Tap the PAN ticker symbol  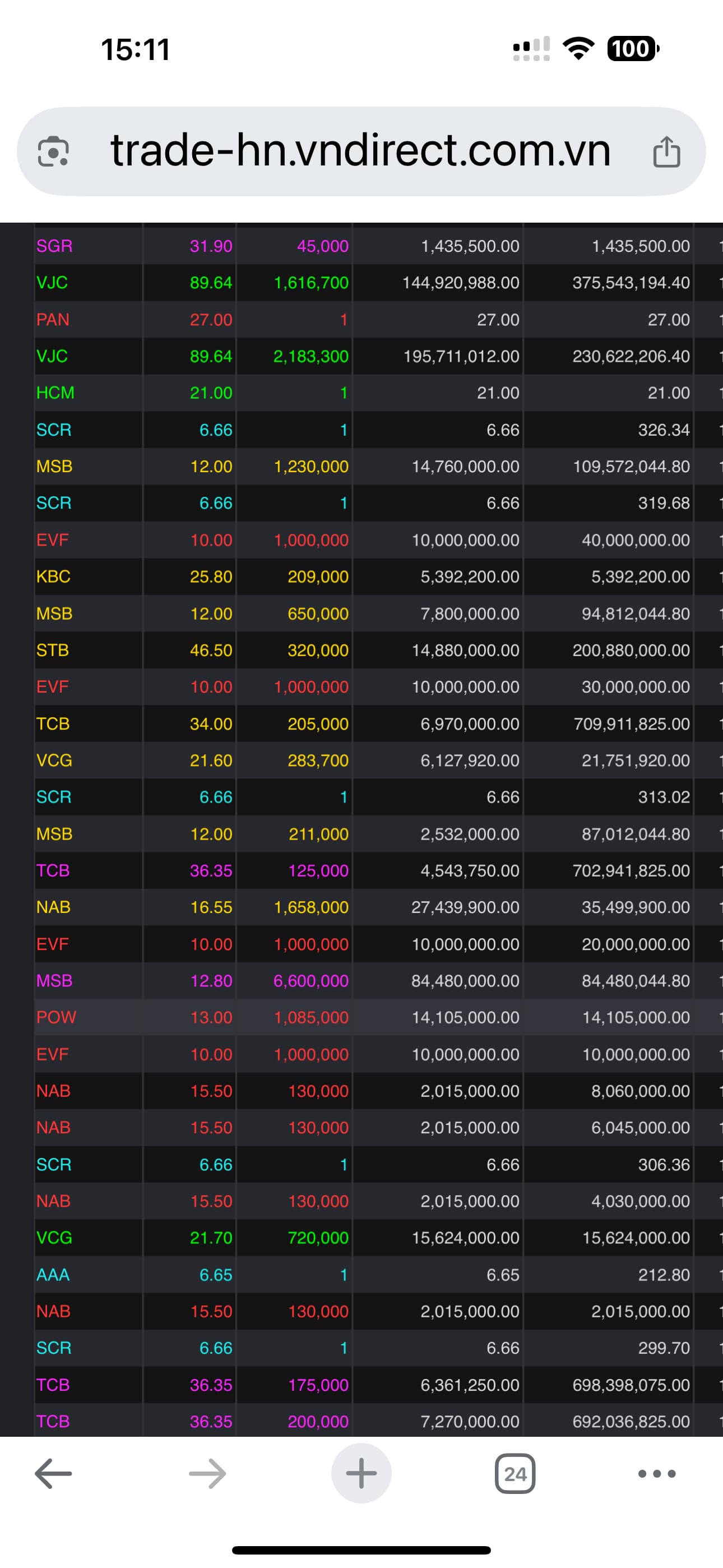53,320
